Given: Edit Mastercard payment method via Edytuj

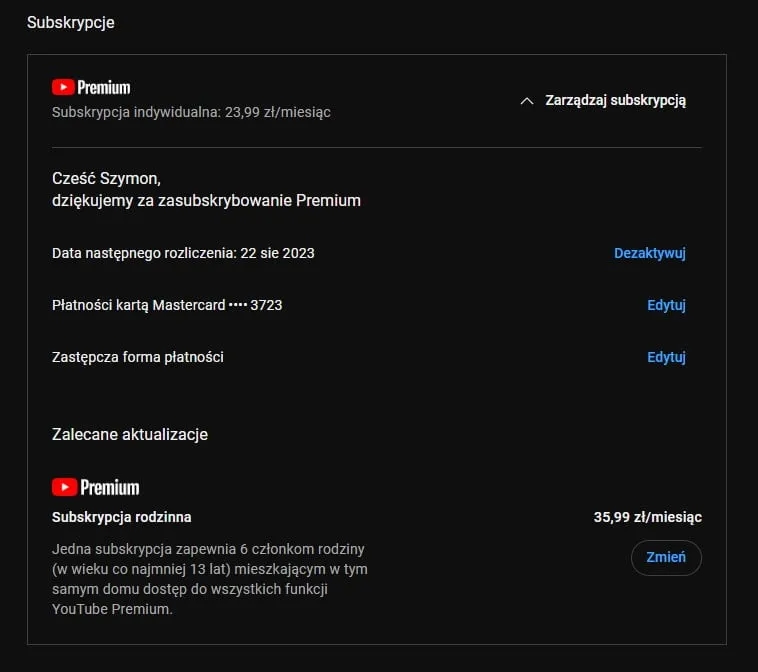Looking at the screenshot, I should 666,305.
